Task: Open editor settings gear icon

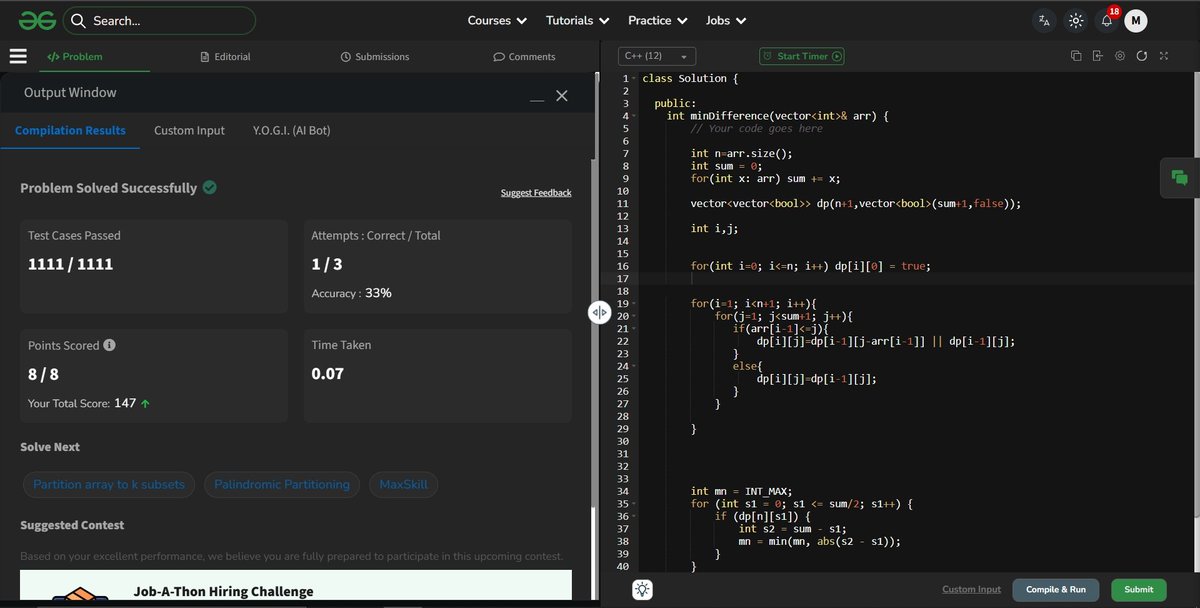Action: tap(1120, 56)
